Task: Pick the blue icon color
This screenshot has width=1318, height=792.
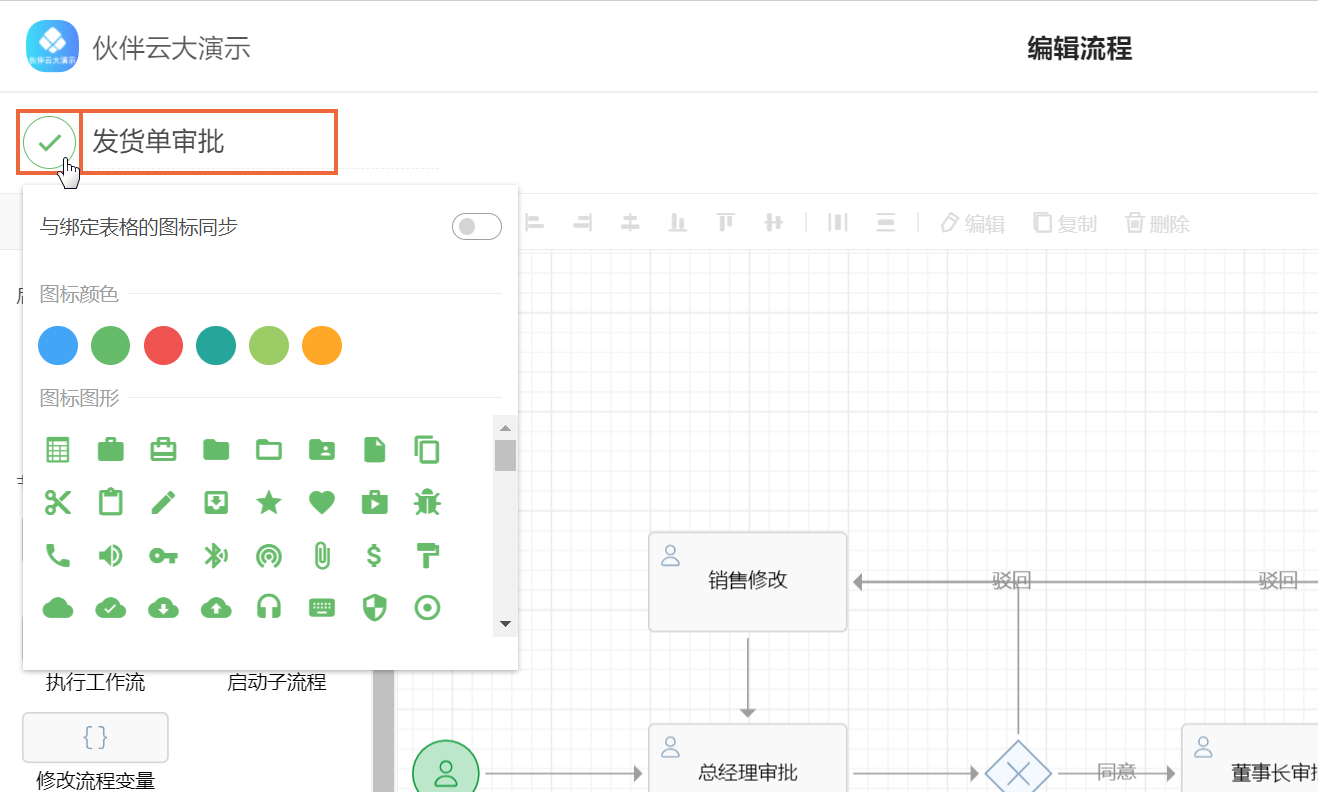Action: pyautogui.click(x=58, y=345)
